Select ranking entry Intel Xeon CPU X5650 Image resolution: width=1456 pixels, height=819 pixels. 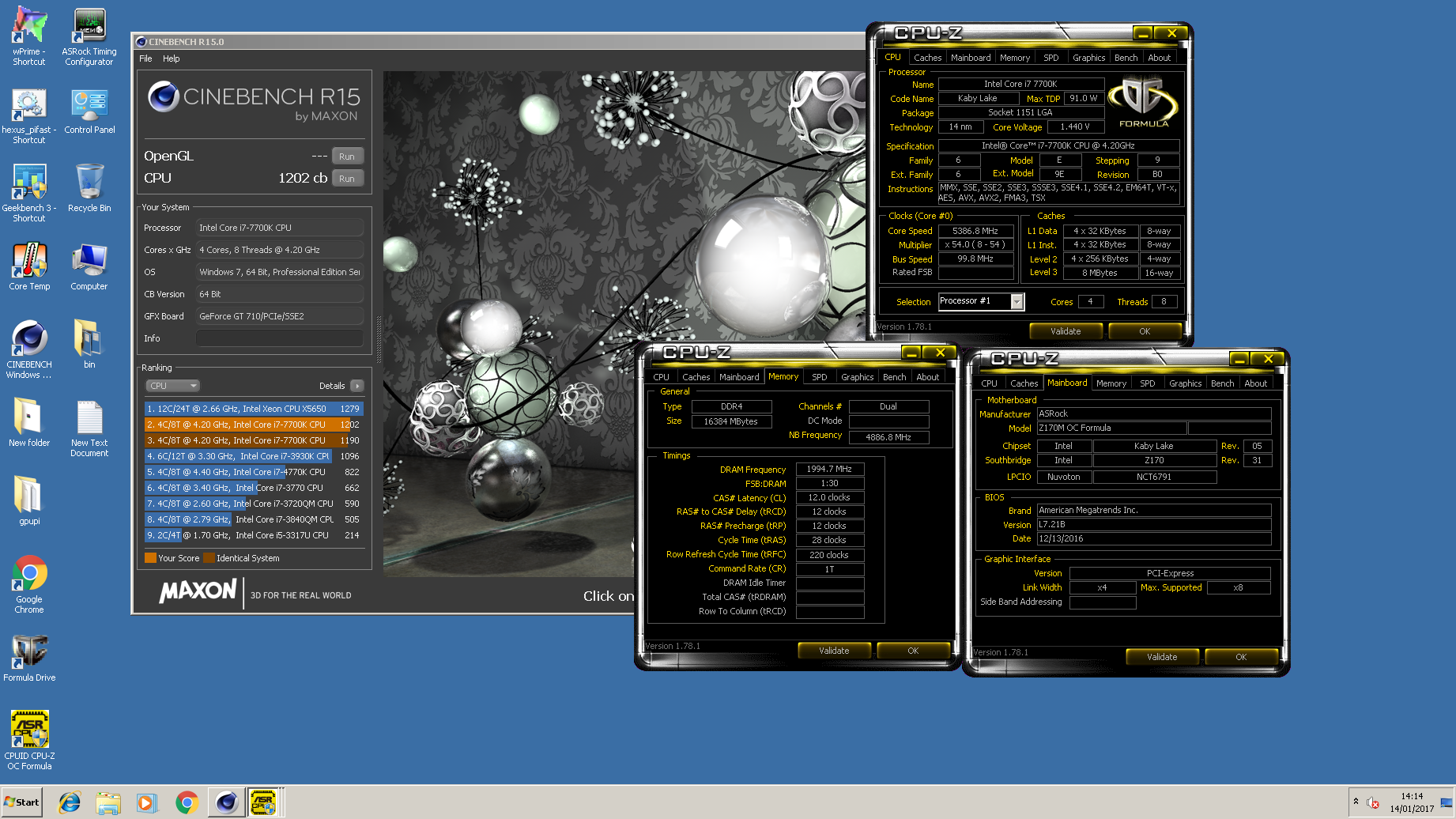point(253,409)
